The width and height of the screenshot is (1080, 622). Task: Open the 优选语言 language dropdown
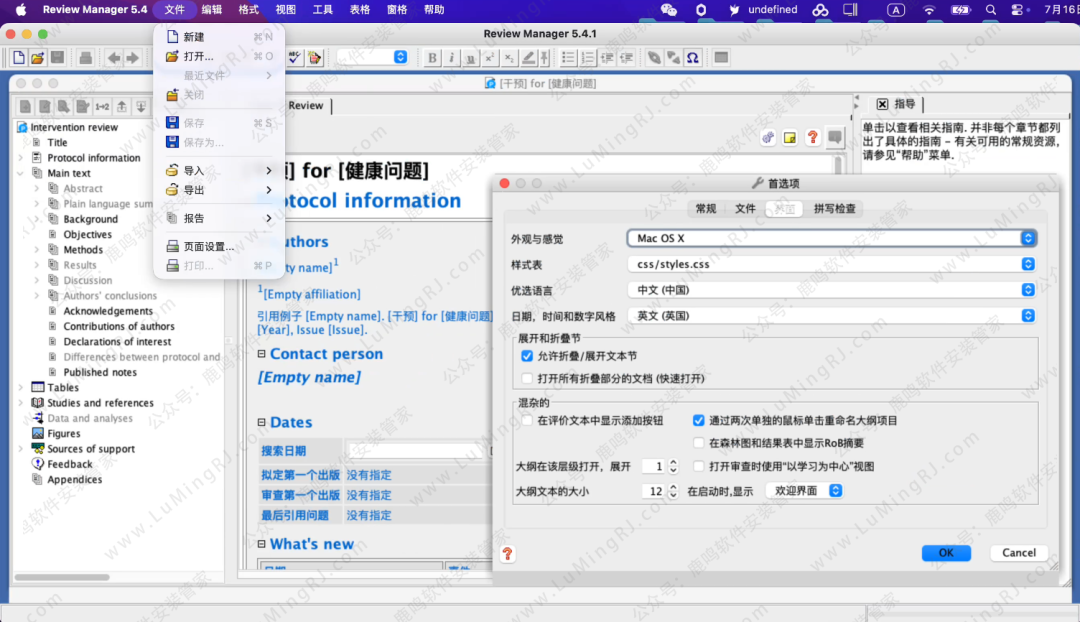(831, 290)
